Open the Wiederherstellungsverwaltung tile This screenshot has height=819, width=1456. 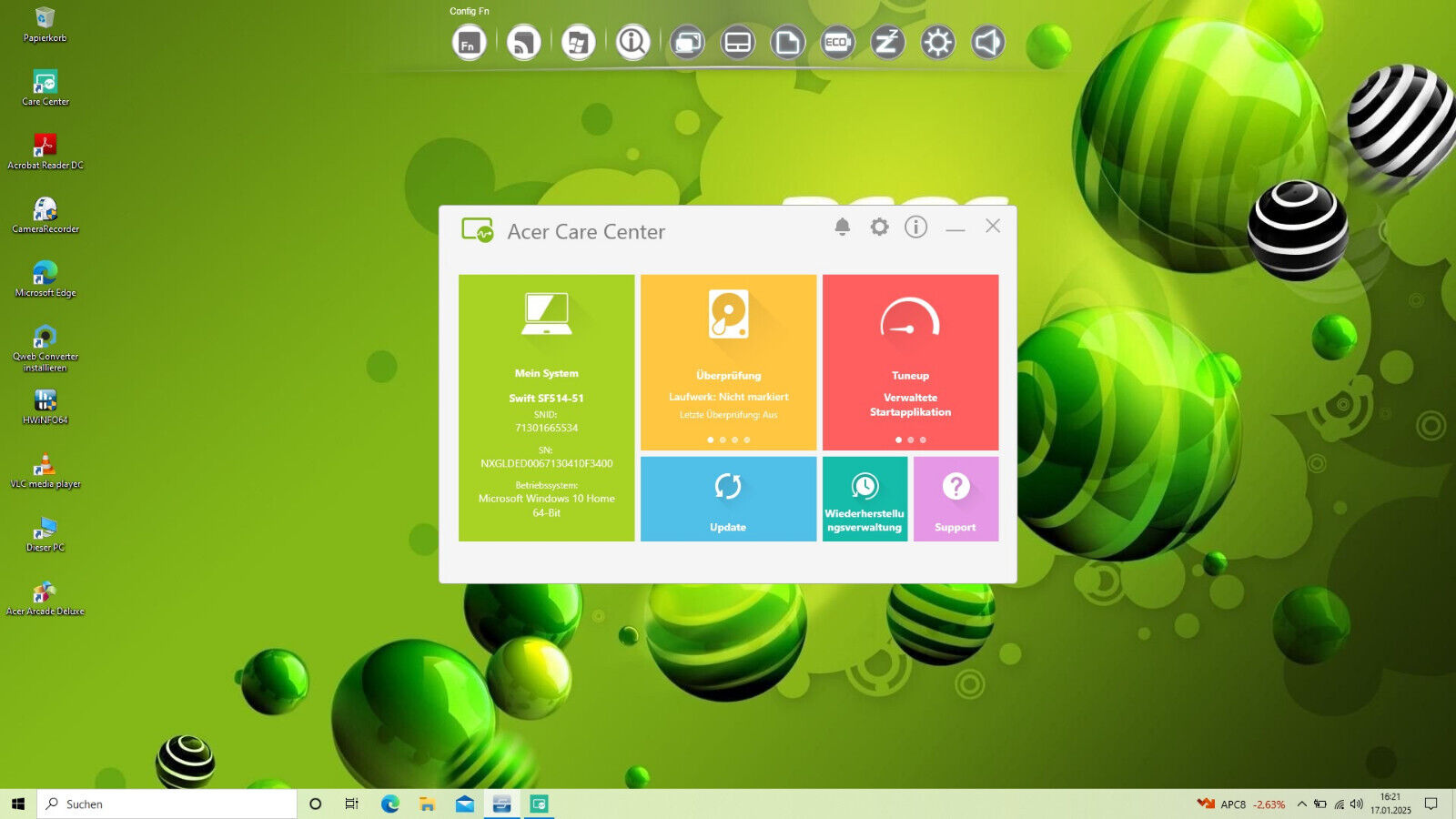(864, 499)
